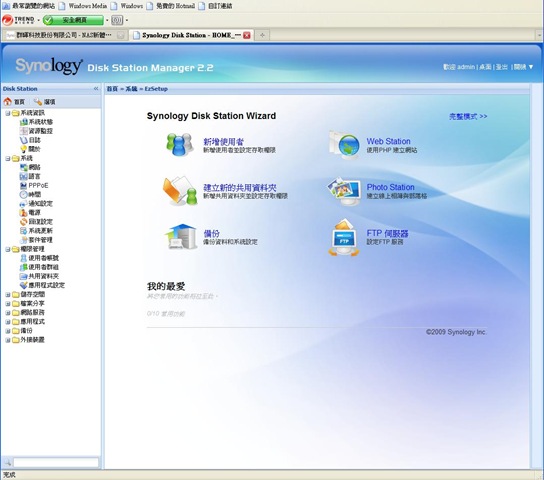Screen dimensions: 544x480
Task: Open 資源監控 in the tree
Action: click(36, 131)
